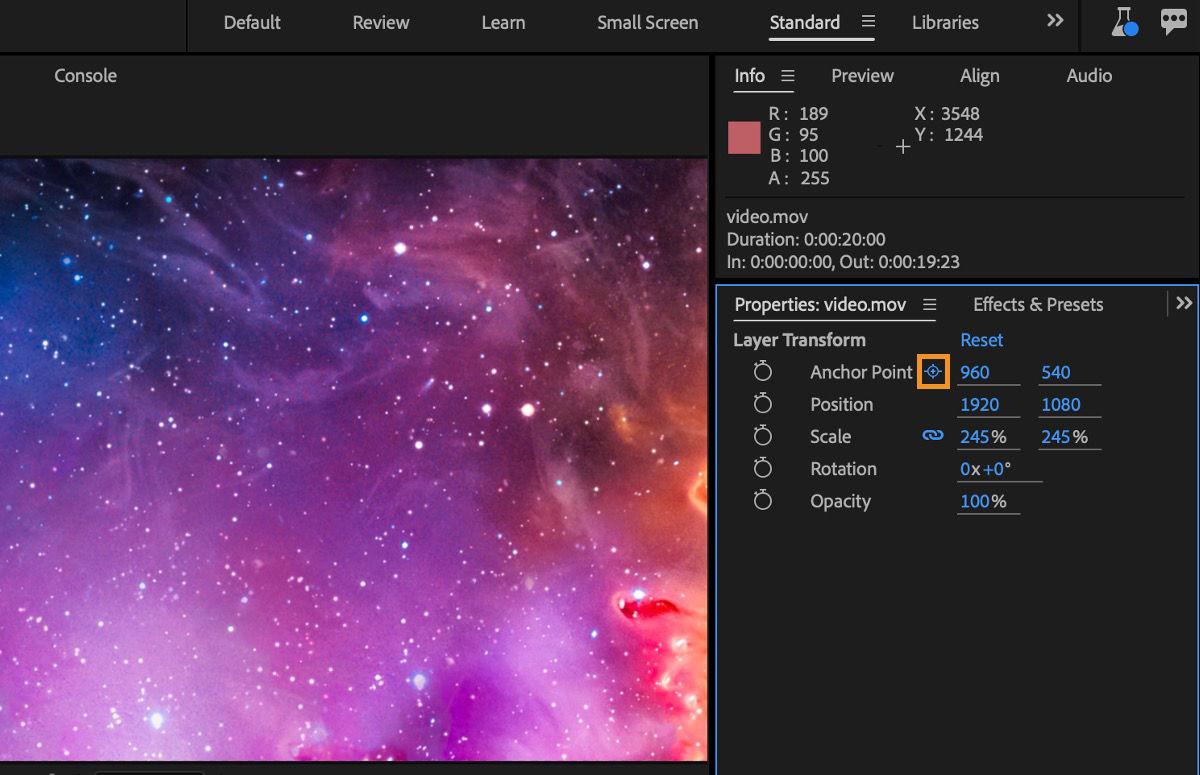
Task: Select the Standard workspace
Action: 805,22
